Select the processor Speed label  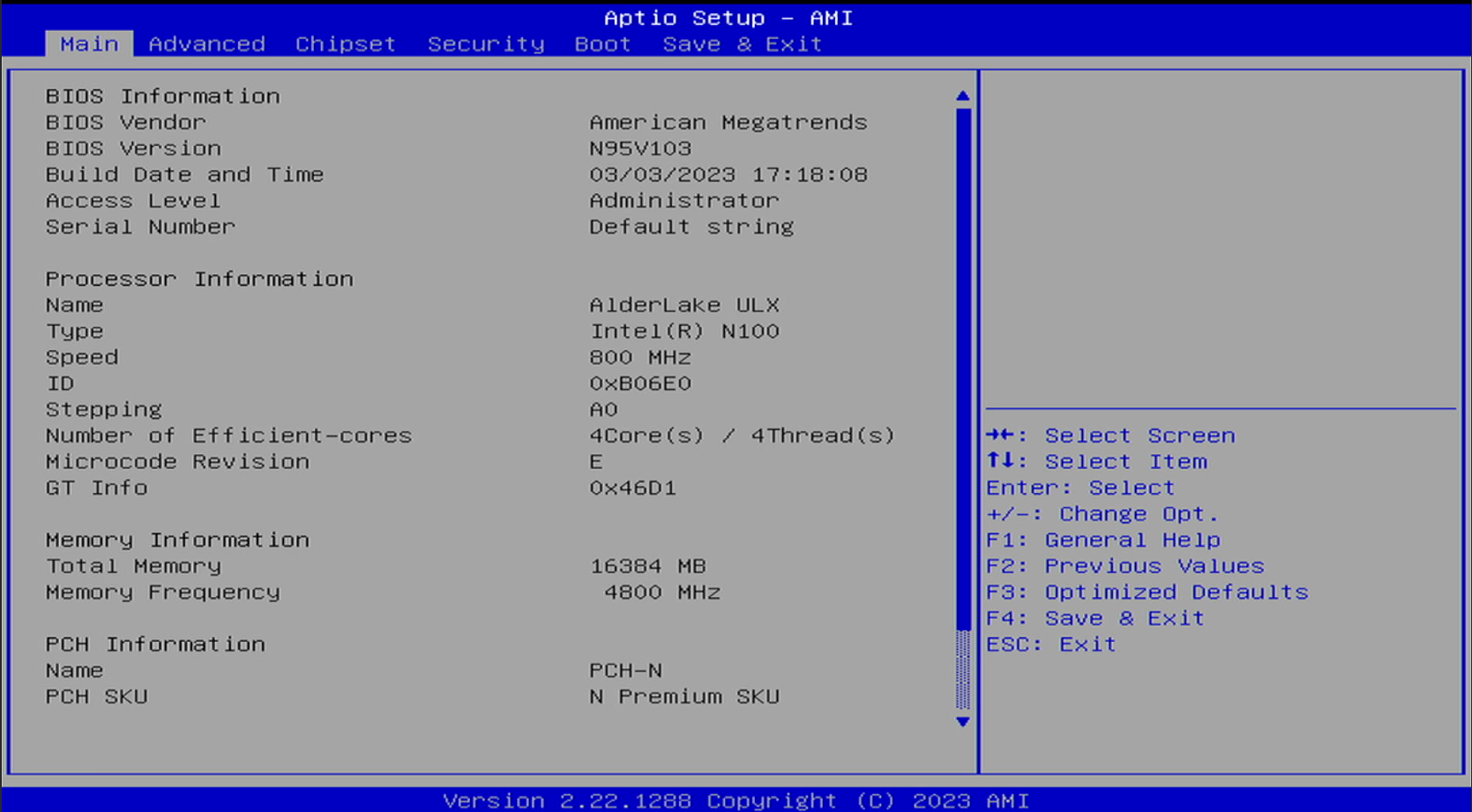(x=81, y=357)
